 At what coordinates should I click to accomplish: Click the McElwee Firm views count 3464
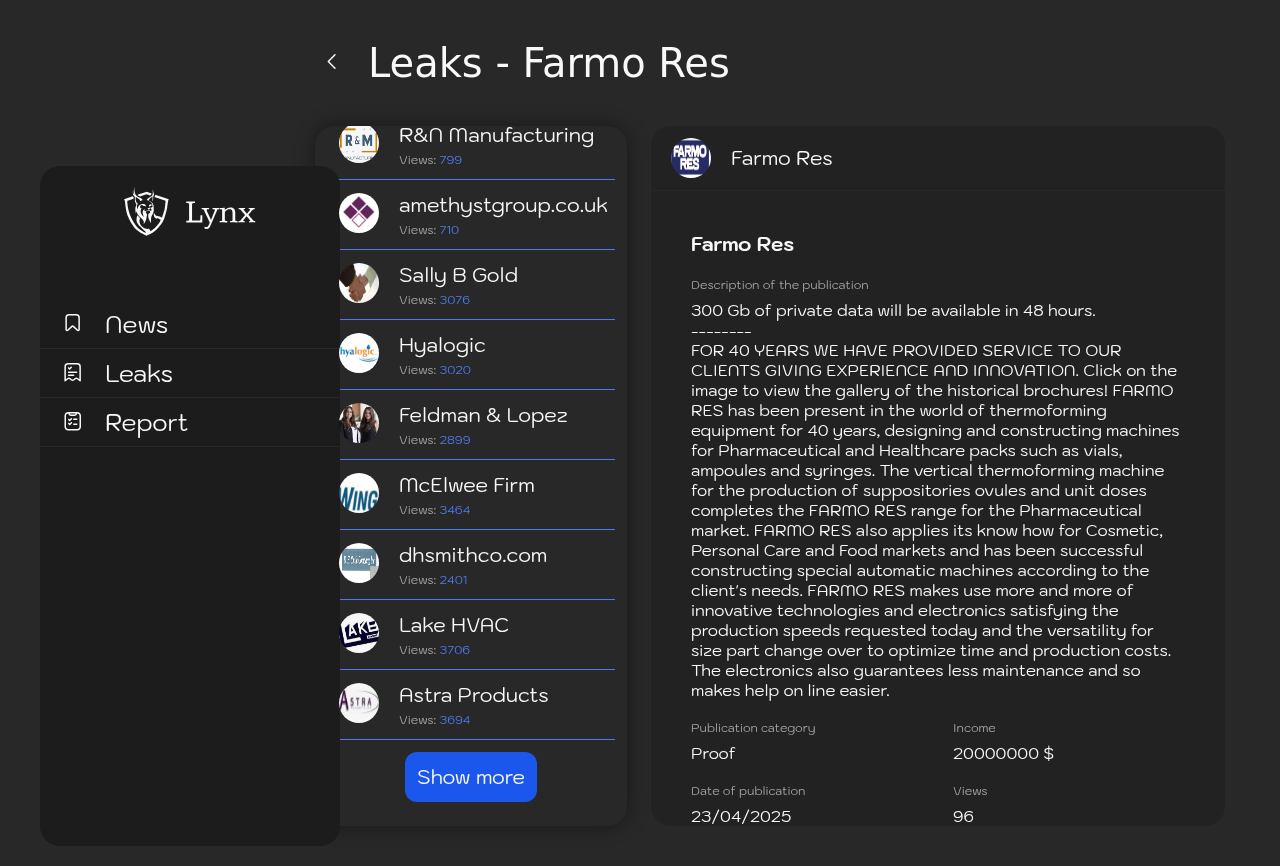coord(455,510)
